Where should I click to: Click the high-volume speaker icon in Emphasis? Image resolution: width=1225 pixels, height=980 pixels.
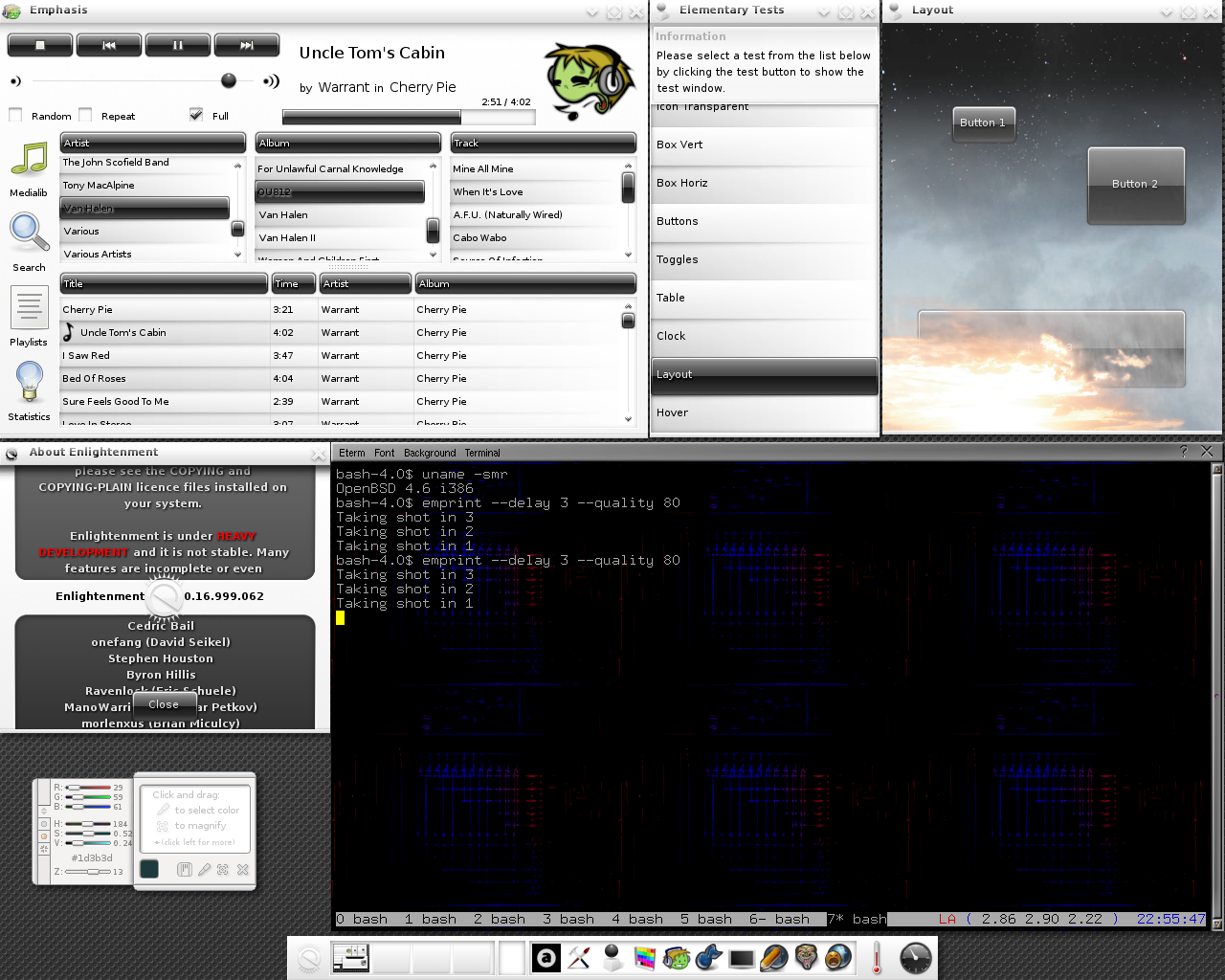(272, 81)
